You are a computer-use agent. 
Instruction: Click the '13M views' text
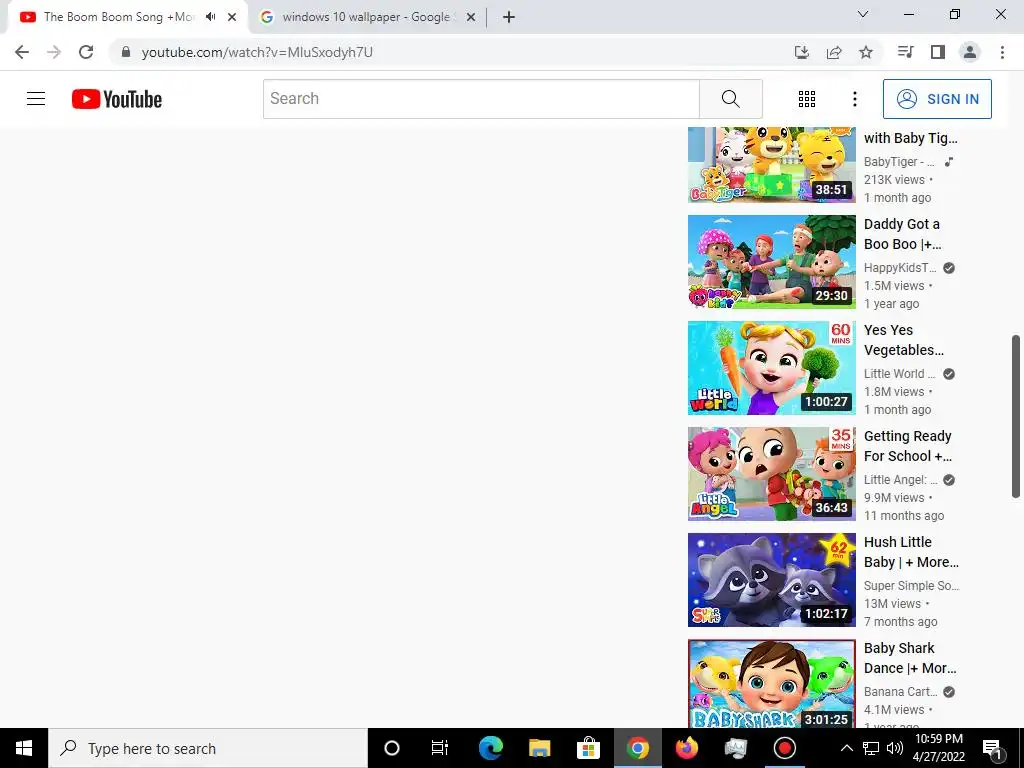892,603
